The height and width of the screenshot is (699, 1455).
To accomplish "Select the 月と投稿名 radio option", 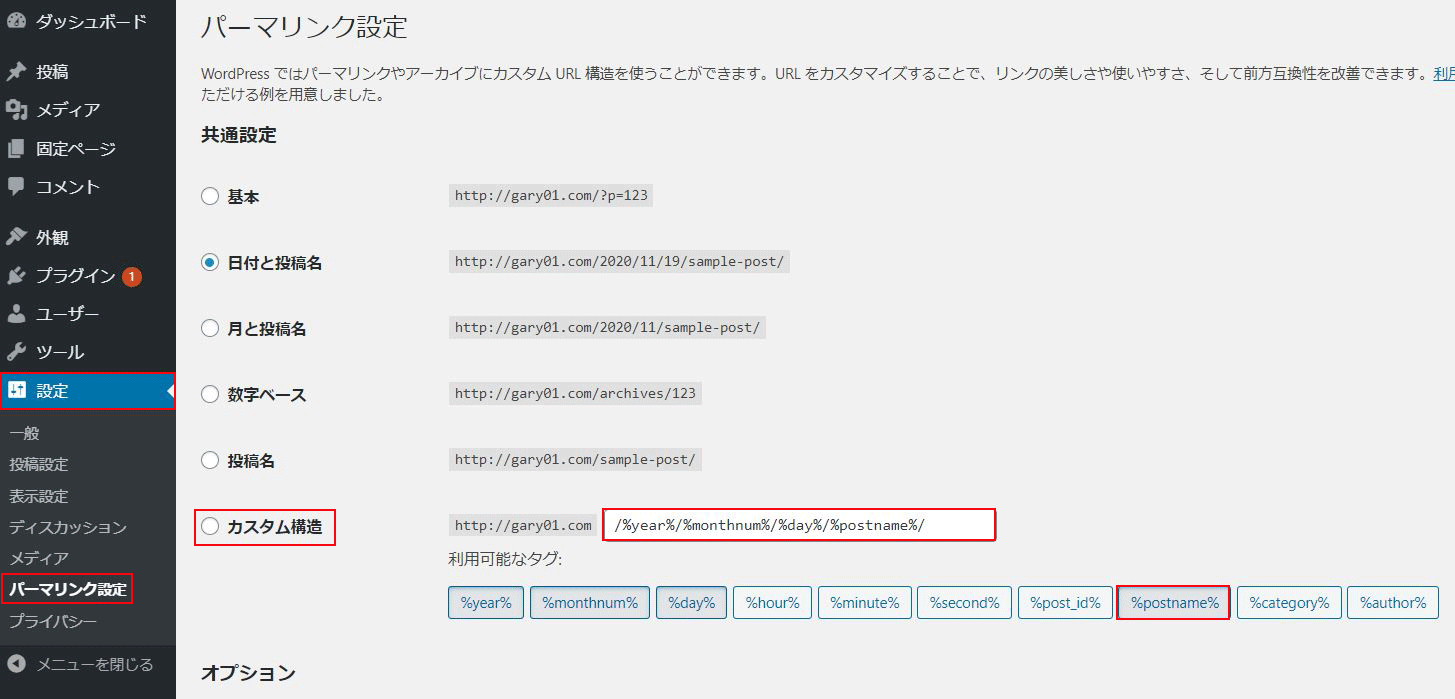I will [x=210, y=328].
